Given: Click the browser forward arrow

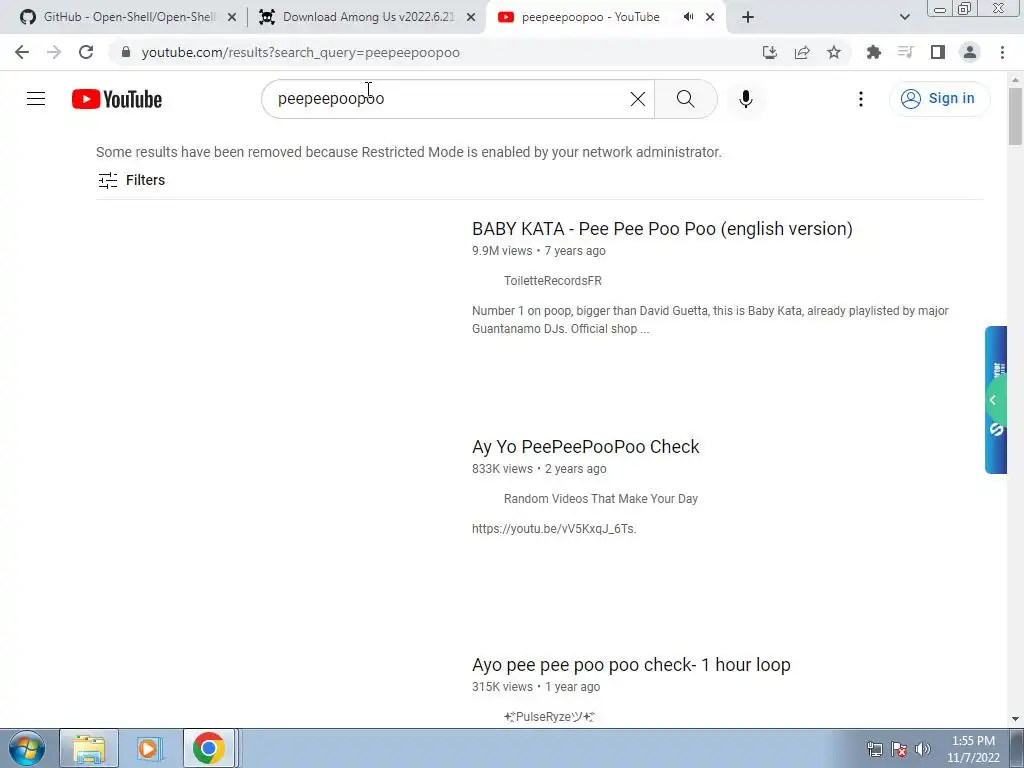Looking at the screenshot, I should click(x=54, y=52).
